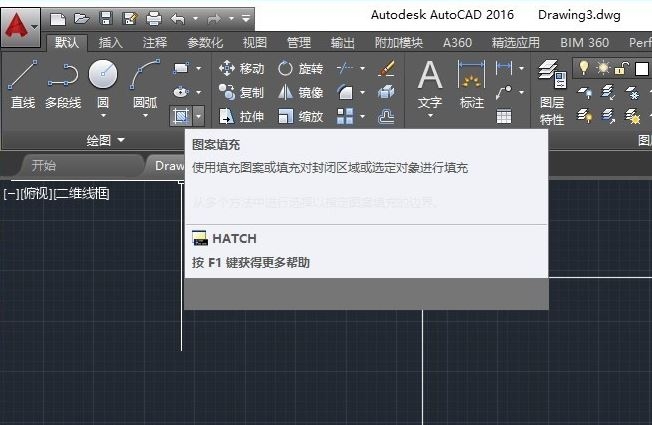
Task: Open the AutoCAD application menu logo
Action: tap(20, 26)
